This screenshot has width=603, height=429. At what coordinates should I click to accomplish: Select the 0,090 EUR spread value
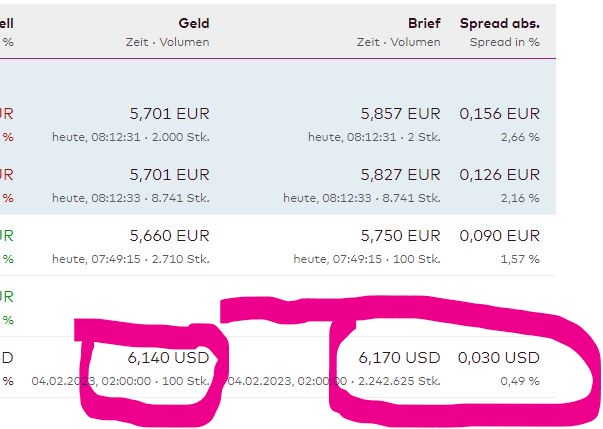499,236
